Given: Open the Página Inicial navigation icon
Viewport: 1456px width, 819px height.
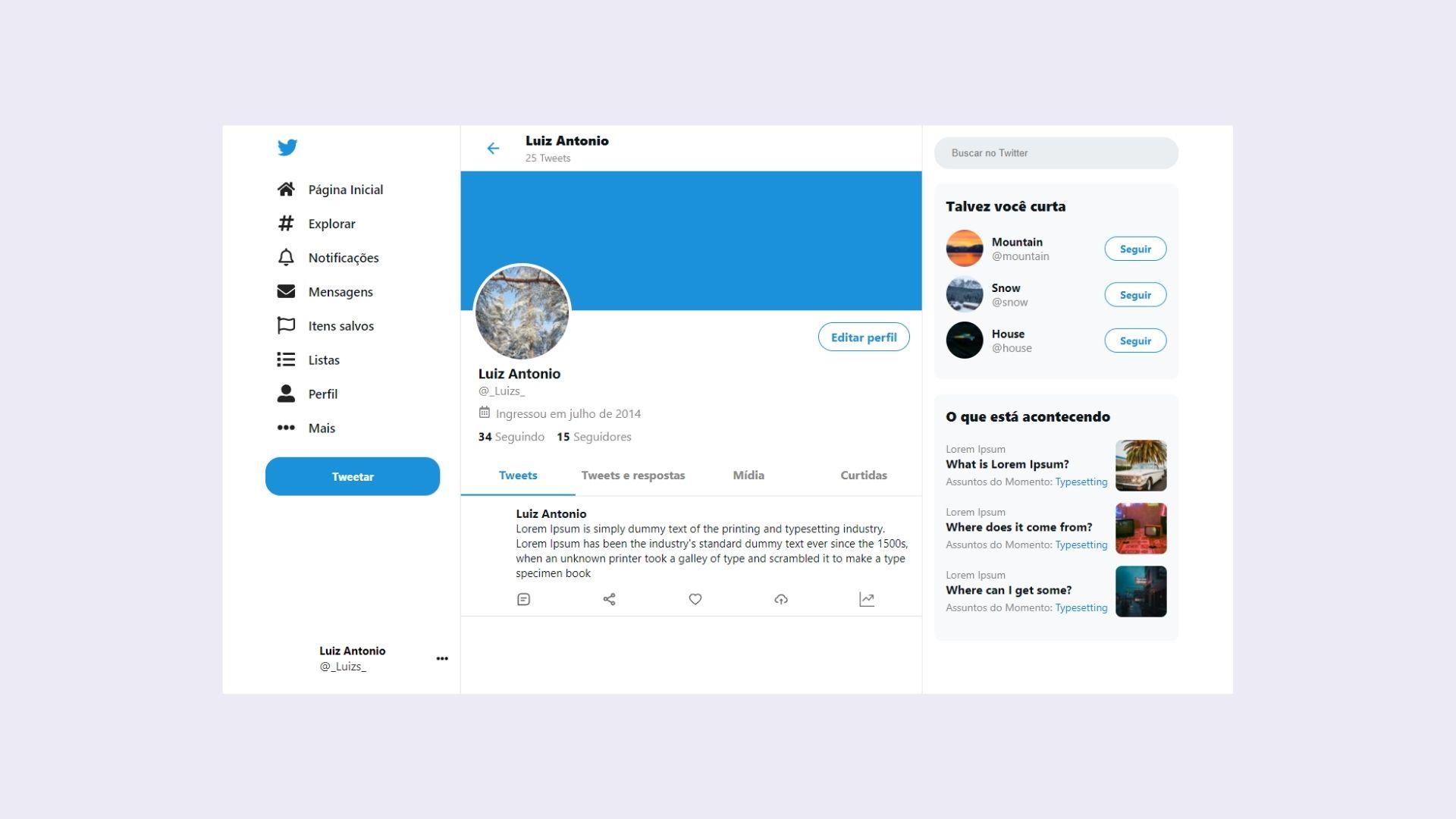Looking at the screenshot, I should click(x=287, y=188).
